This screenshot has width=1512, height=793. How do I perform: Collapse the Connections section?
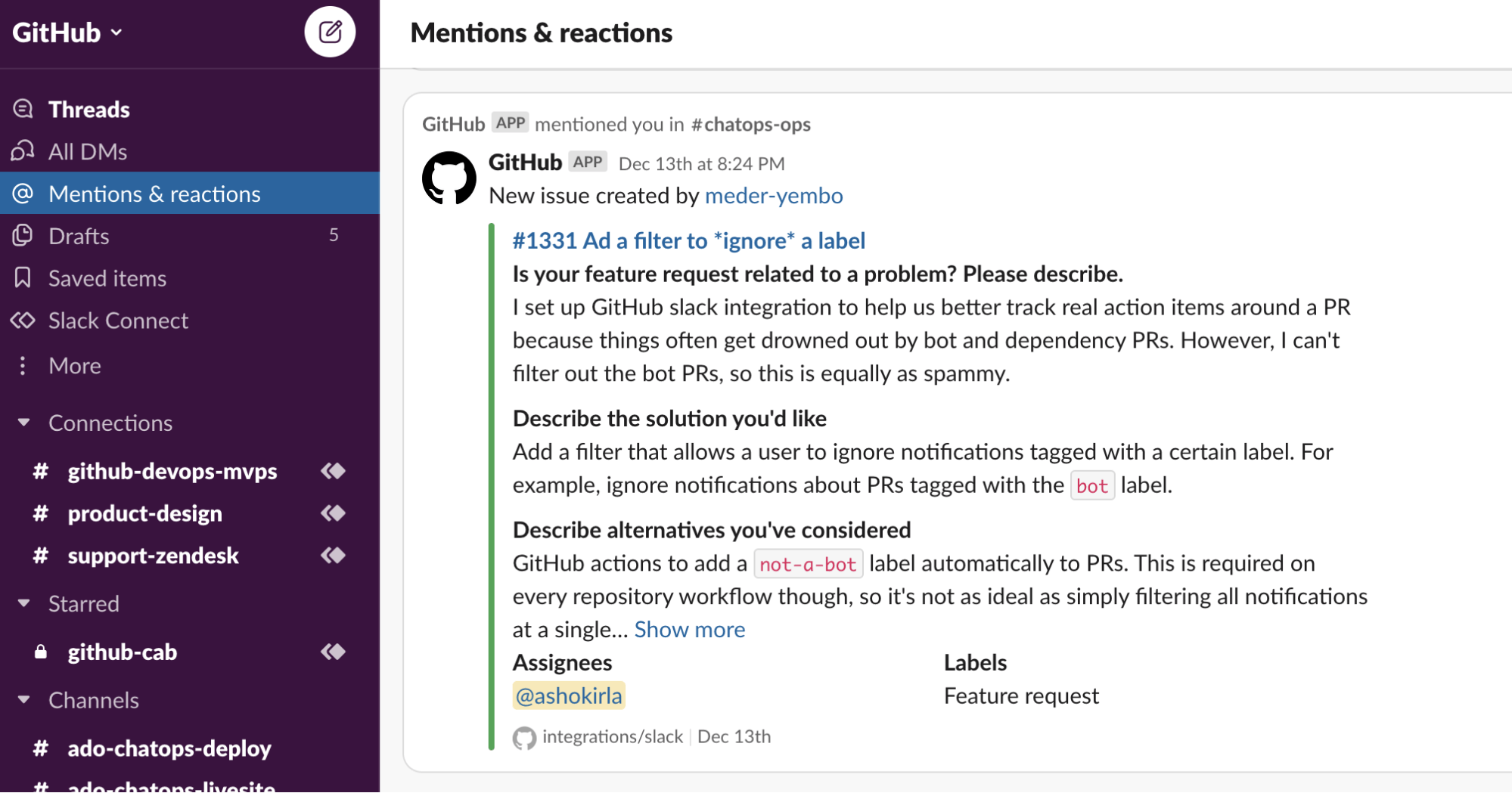point(23,422)
